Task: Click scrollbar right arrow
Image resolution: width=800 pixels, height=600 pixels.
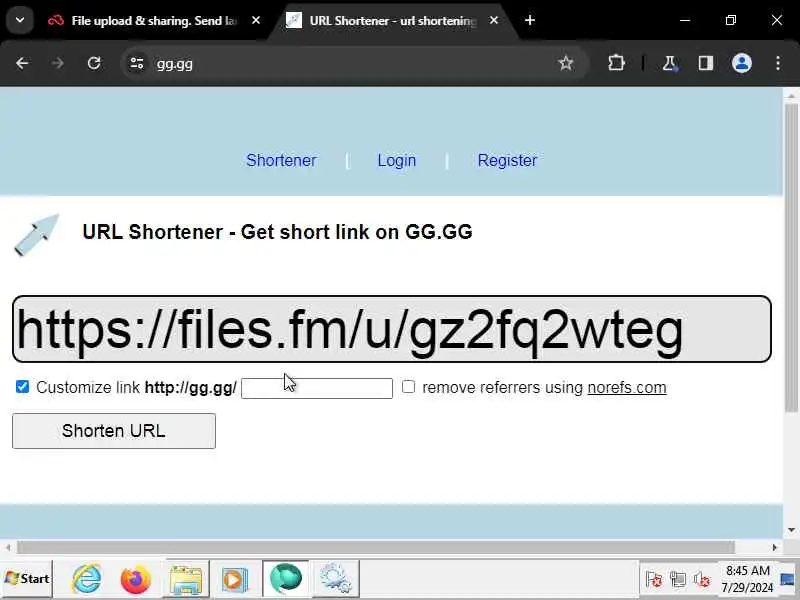Action: coord(774,547)
